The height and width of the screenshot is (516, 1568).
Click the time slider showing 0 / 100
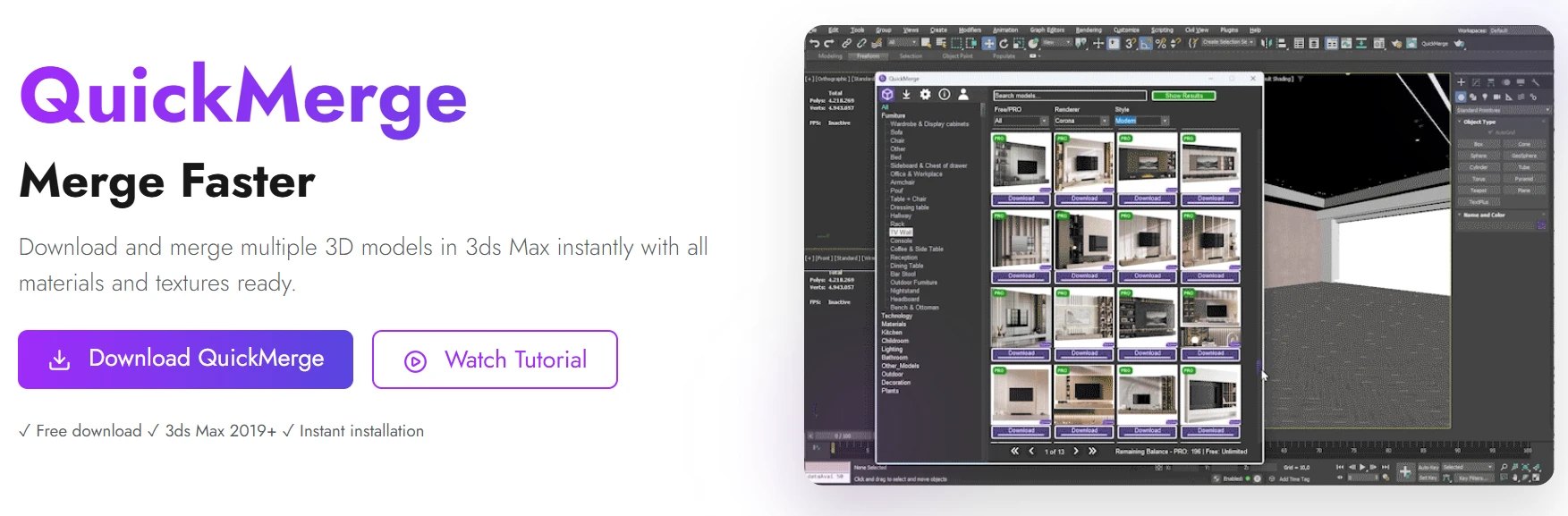(842, 436)
